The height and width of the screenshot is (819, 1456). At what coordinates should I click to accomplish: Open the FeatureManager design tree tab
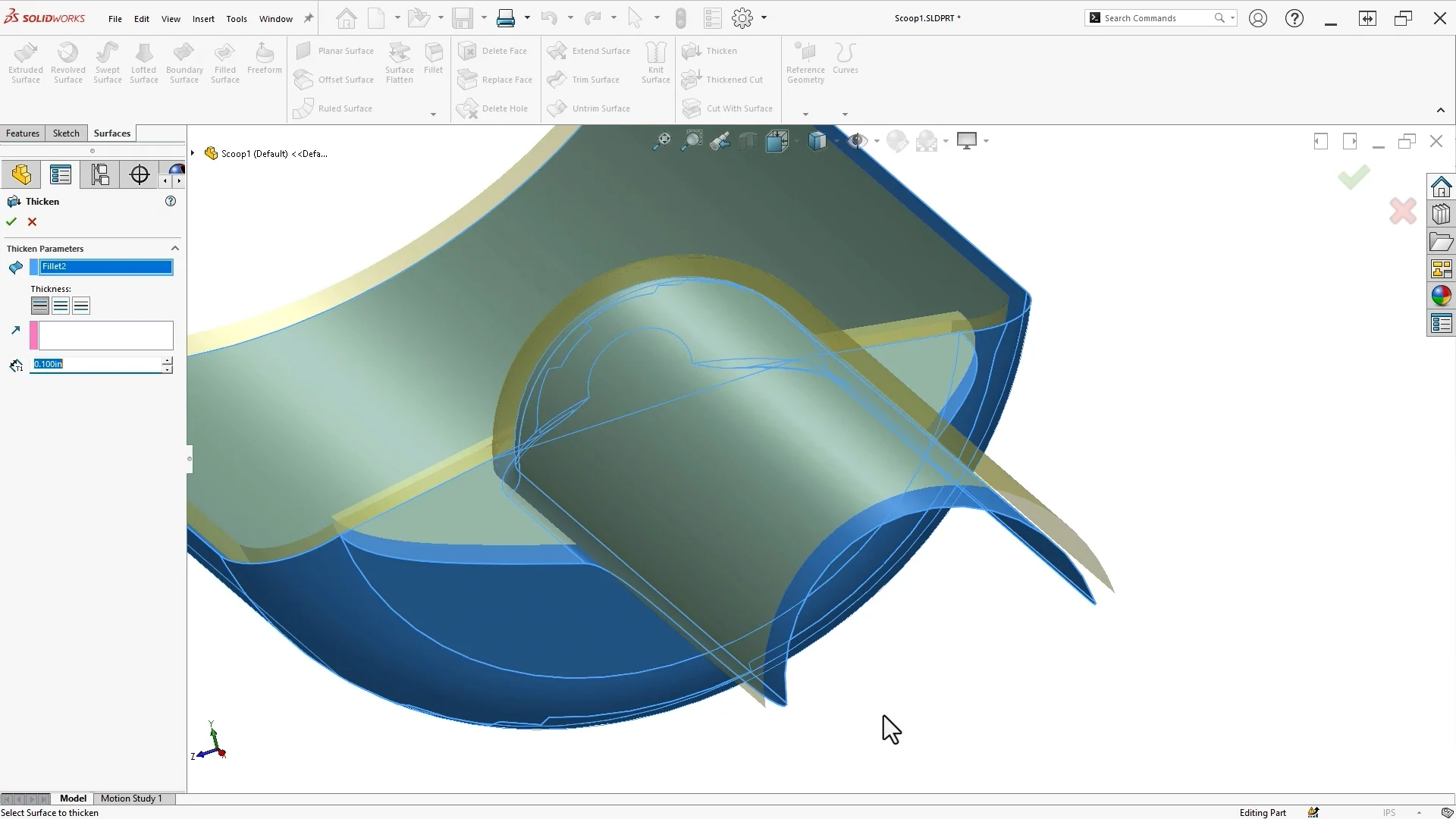pos(21,175)
